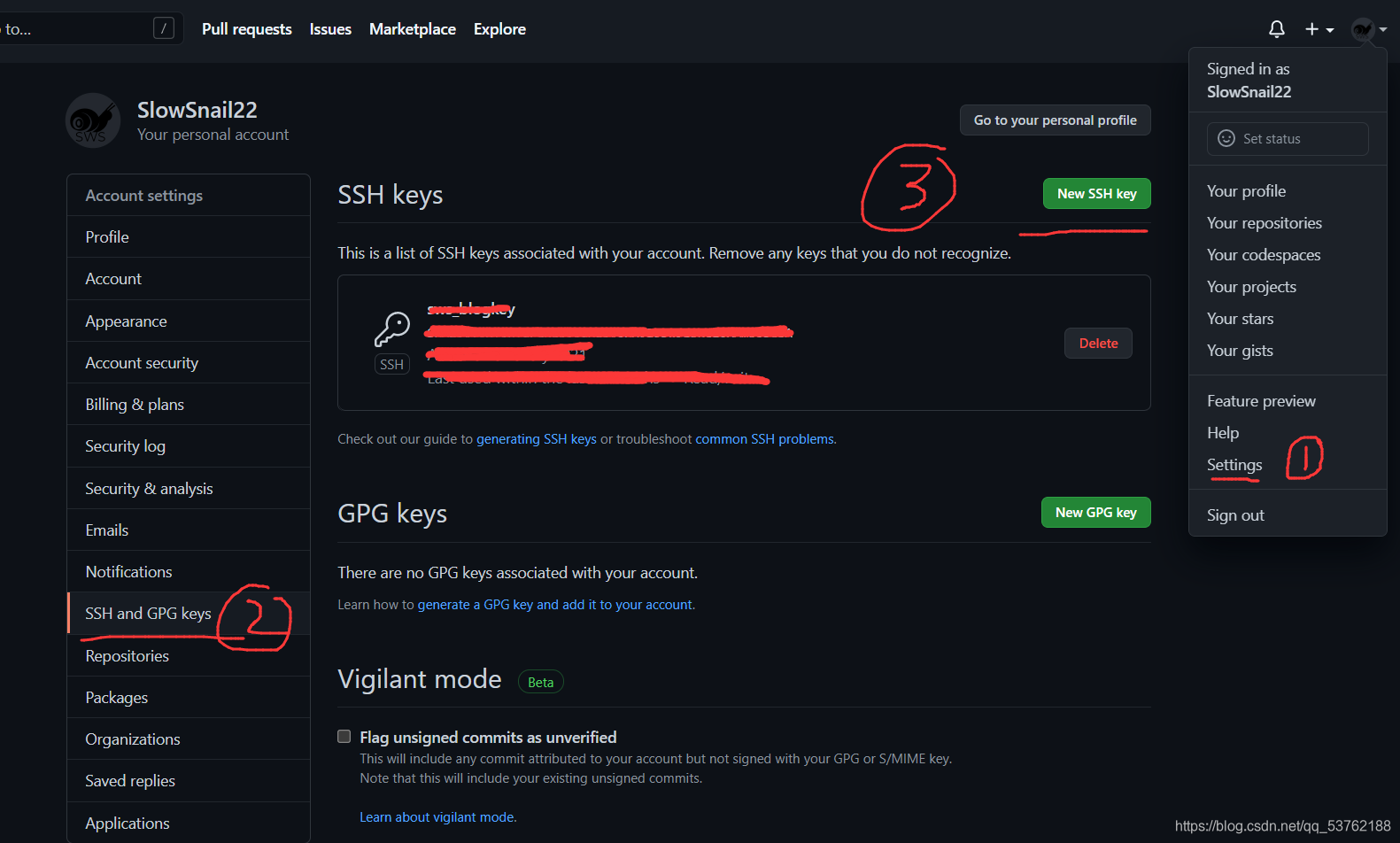Viewport: 1400px width, 843px height.
Task: Enable Flag unsigned commits as unverified checkbox
Action: coord(344,737)
